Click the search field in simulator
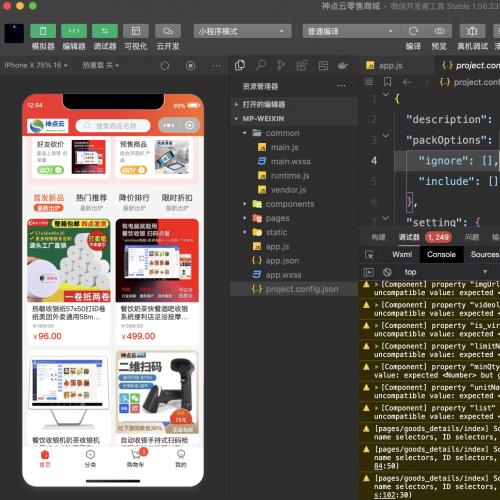 pyautogui.click(x=113, y=126)
